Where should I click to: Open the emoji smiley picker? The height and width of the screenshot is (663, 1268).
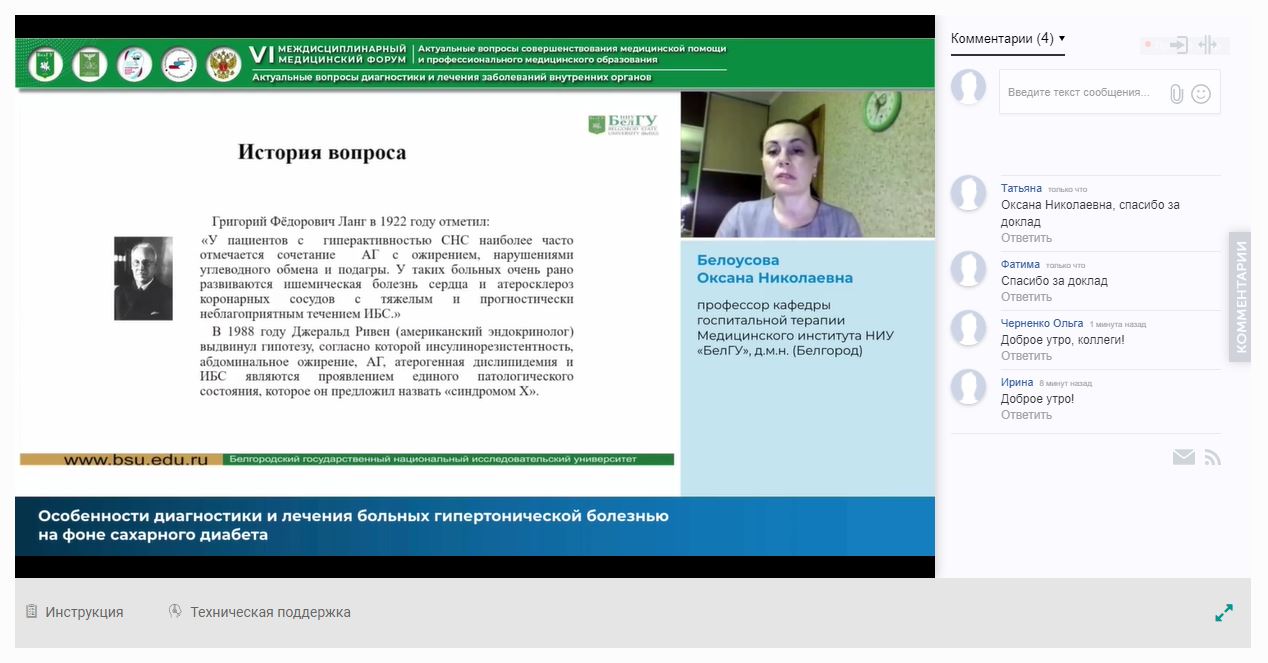click(x=1201, y=93)
